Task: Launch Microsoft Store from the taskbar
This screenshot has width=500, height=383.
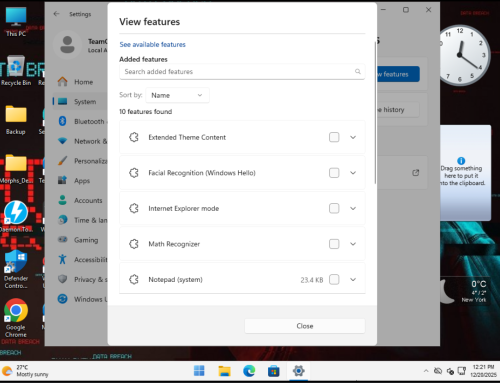Action: click(274, 371)
